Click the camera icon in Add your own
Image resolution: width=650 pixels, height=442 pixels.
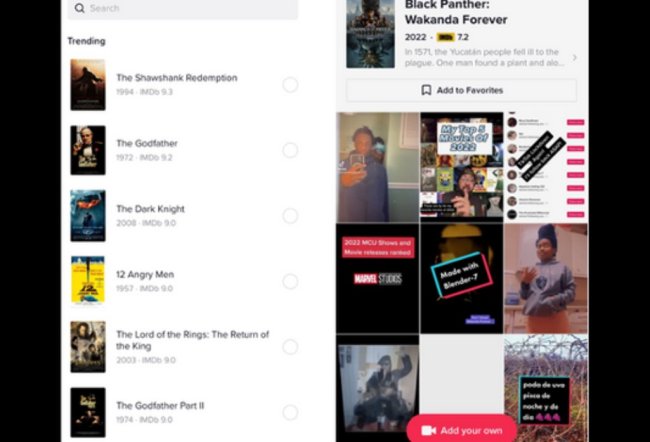coord(429,430)
